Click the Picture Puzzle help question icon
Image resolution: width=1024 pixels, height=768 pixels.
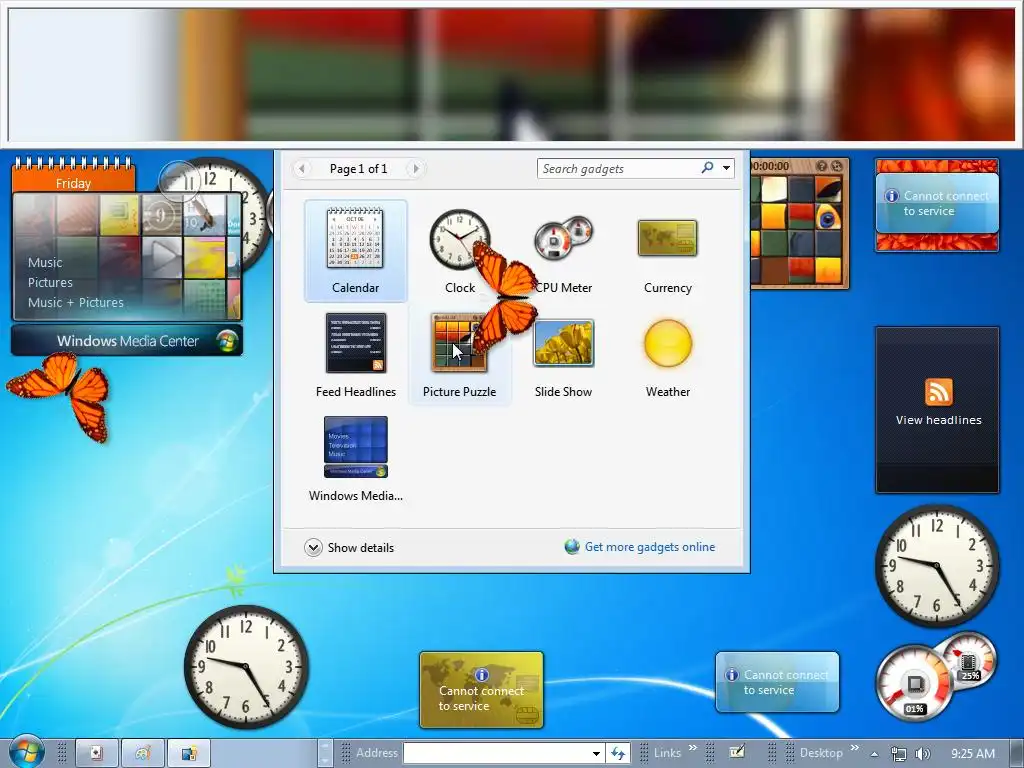pyautogui.click(x=822, y=166)
